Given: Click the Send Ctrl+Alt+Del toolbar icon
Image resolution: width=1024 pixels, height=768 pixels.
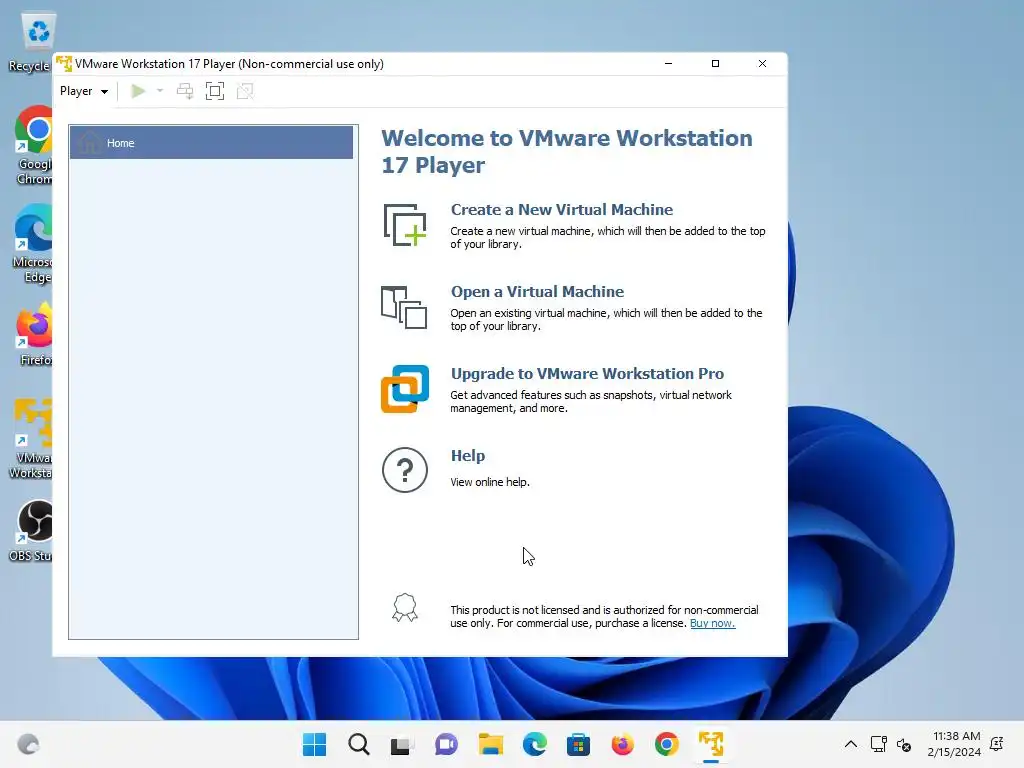Looking at the screenshot, I should pyautogui.click(x=185, y=91).
